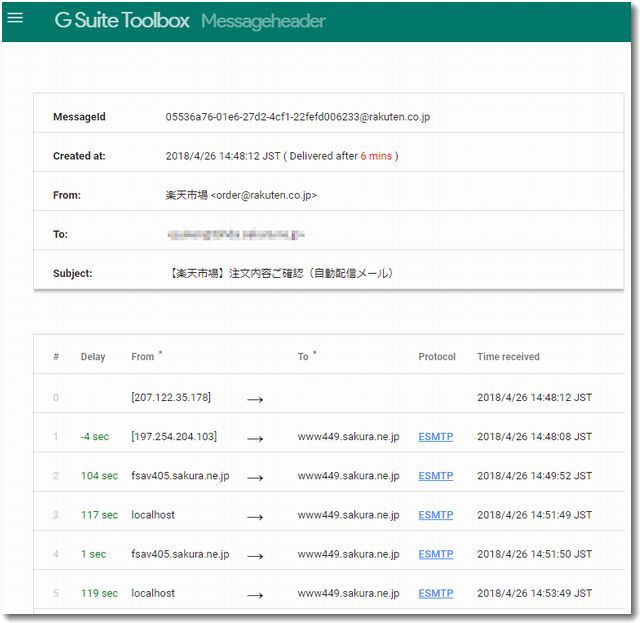Click the MessageId field label
The image size is (640, 623).
(79, 117)
